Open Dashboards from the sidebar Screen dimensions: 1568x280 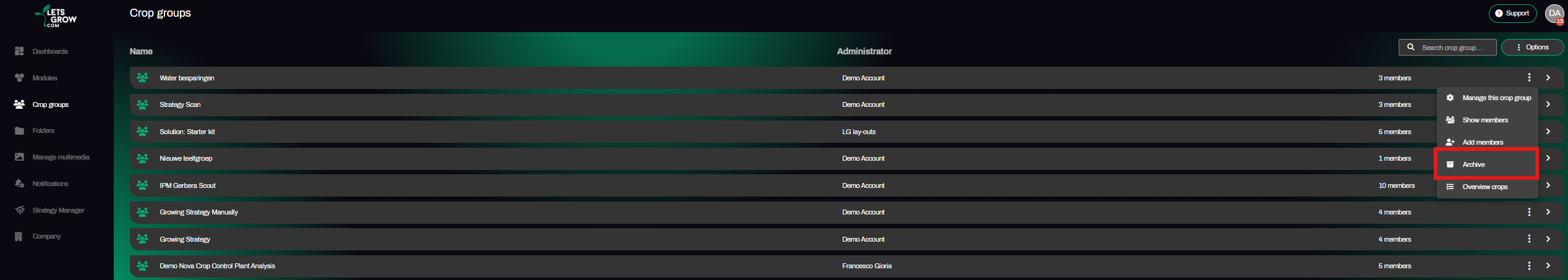tap(41, 51)
